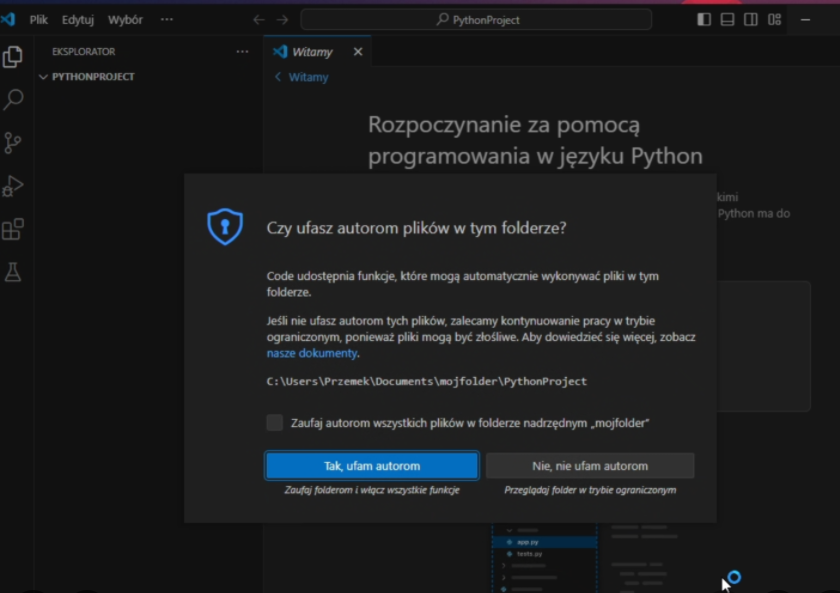Viewport: 840px width, 593px height.
Task: Click the back chevron beside Witamy breadcrumb
Action: click(x=278, y=77)
